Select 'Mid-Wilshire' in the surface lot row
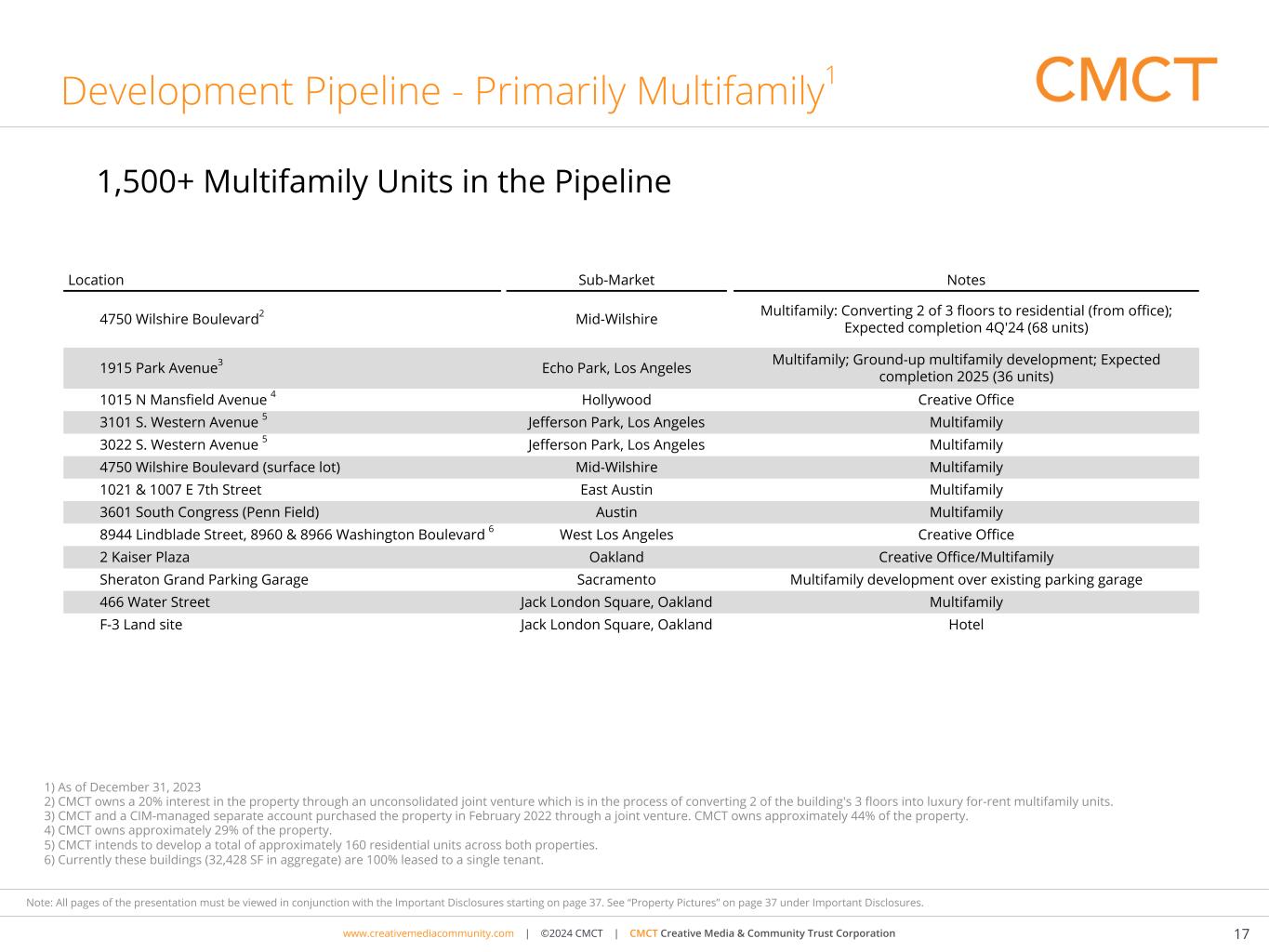The width and height of the screenshot is (1269, 952). click(616, 467)
